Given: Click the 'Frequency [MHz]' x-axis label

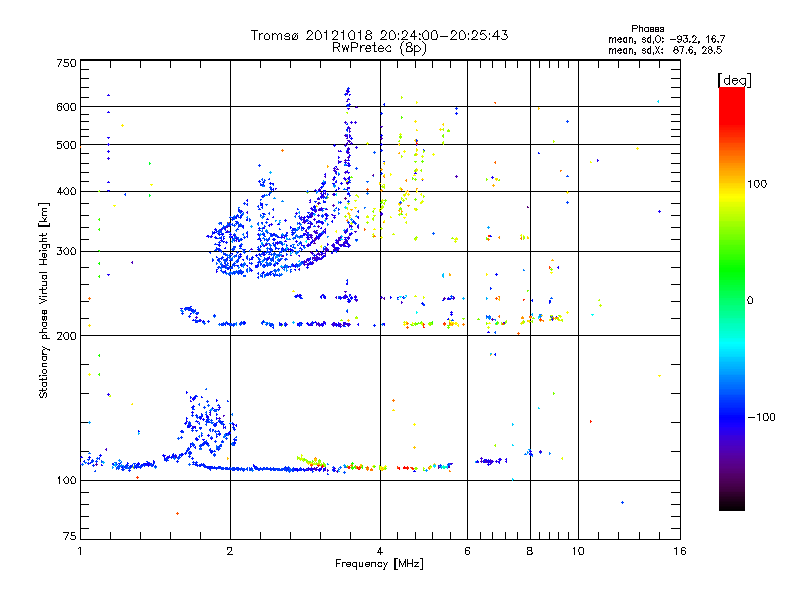Looking at the screenshot, I should tap(379, 564).
